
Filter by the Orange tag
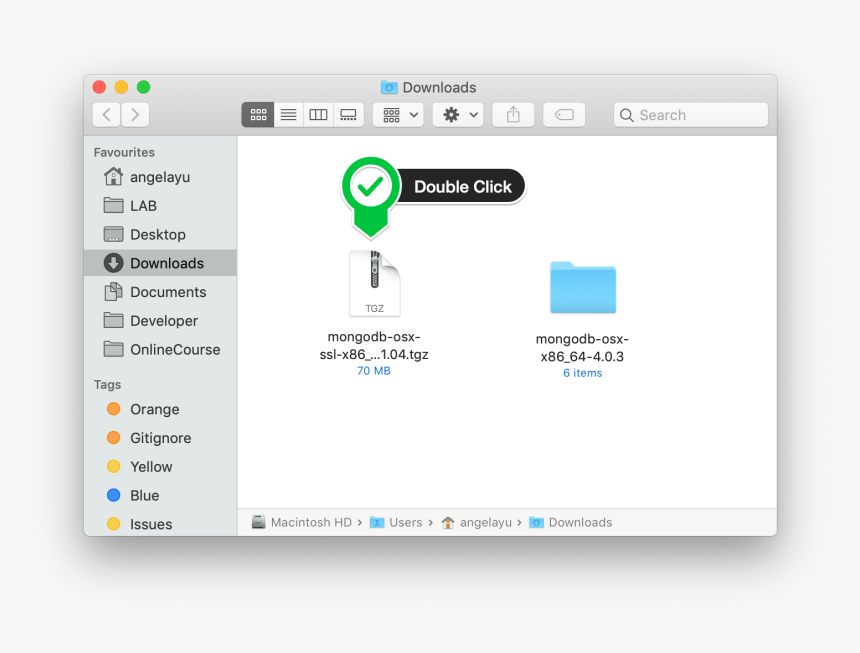pyautogui.click(x=160, y=409)
